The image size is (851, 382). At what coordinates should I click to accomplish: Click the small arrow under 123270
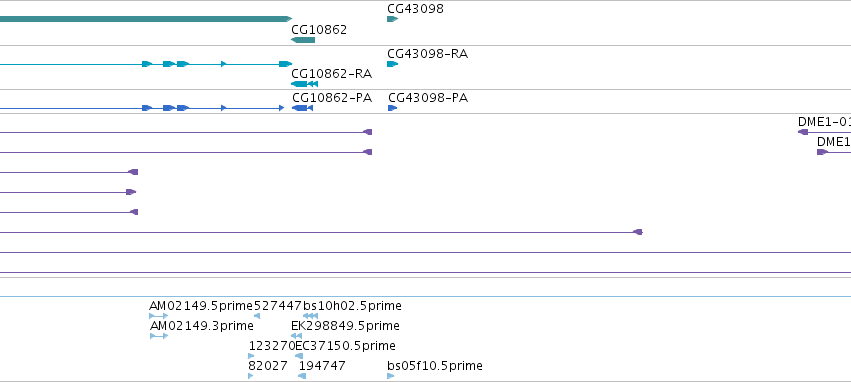pyautogui.click(x=251, y=356)
